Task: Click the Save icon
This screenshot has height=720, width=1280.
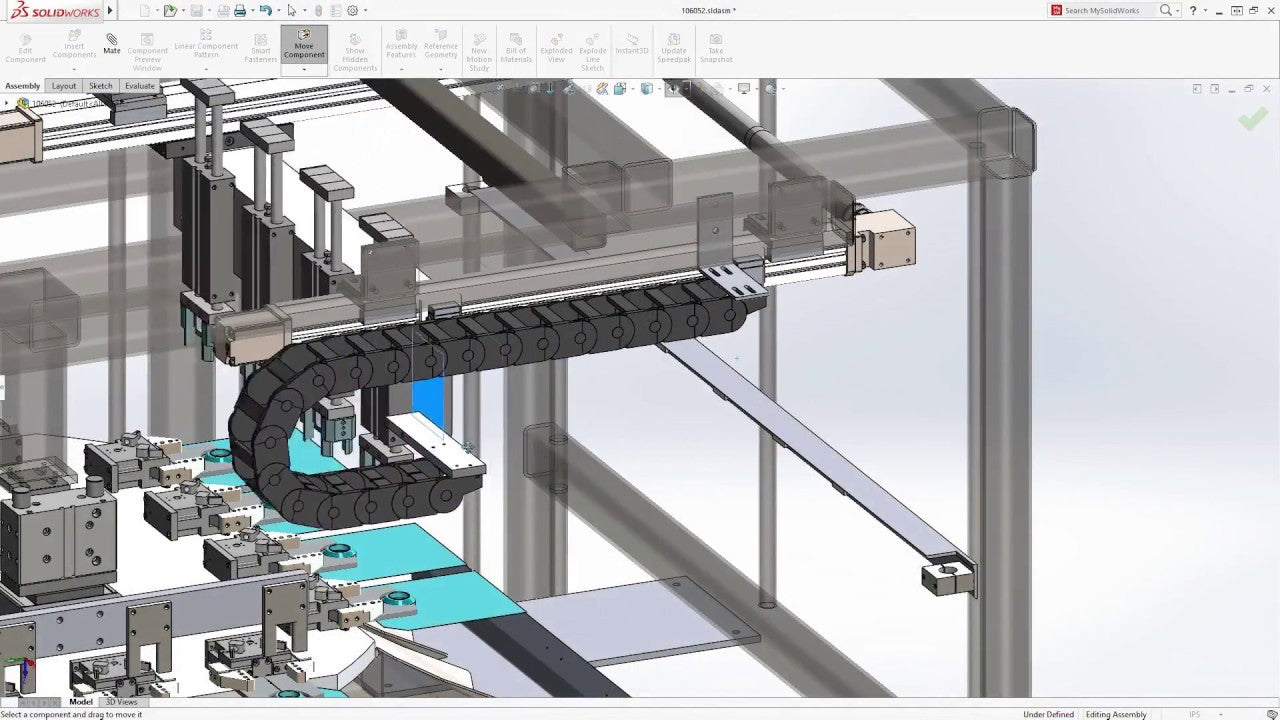Action: point(196,10)
